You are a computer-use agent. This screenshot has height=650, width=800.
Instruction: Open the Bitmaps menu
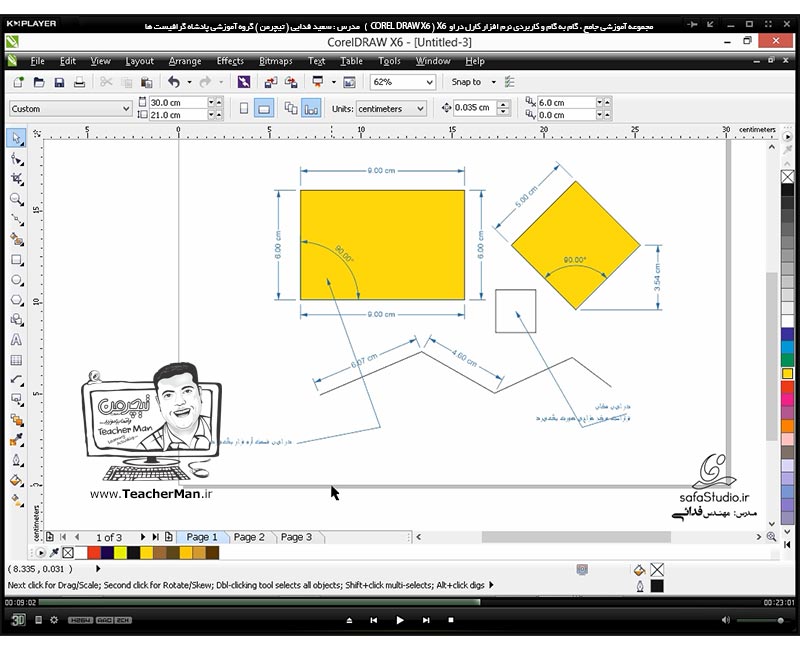pyautogui.click(x=276, y=61)
